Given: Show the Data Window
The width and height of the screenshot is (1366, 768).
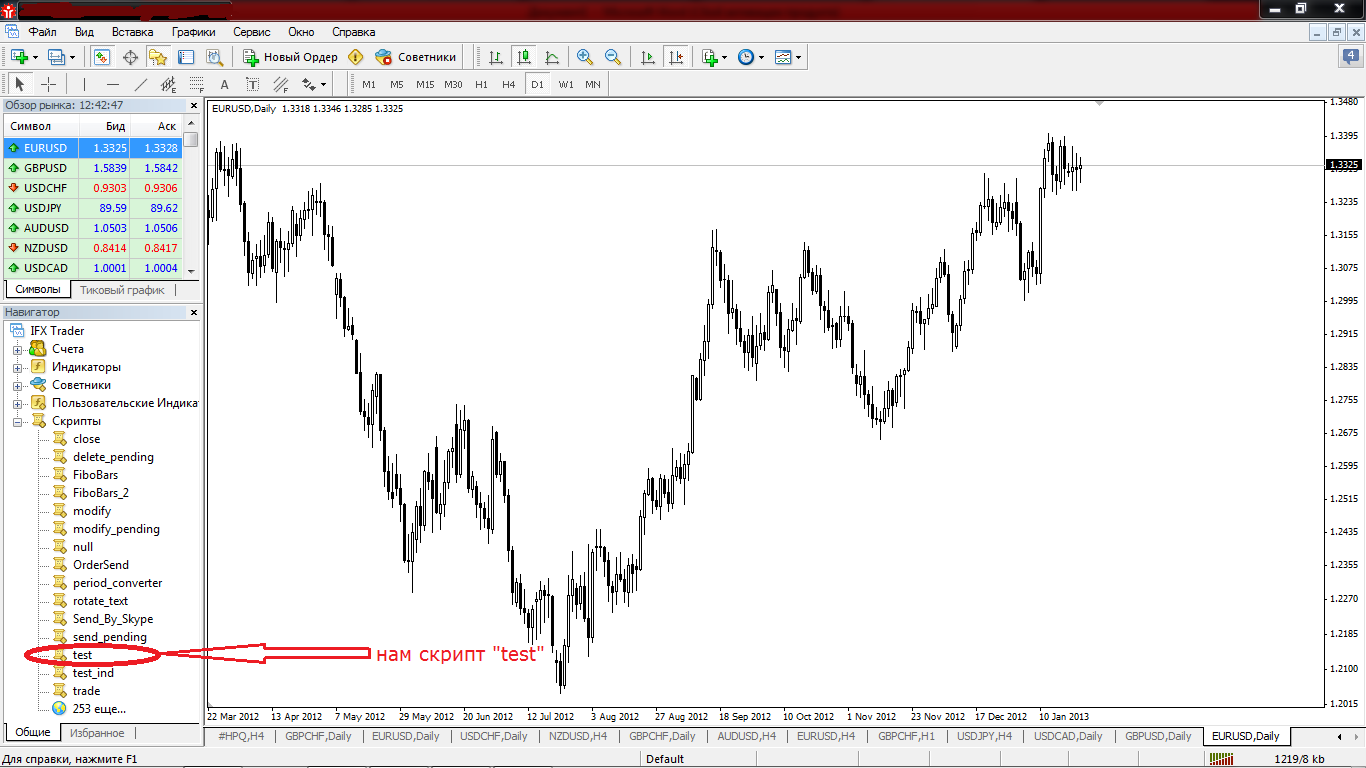Looking at the screenshot, I should click(x=130, y=57).
